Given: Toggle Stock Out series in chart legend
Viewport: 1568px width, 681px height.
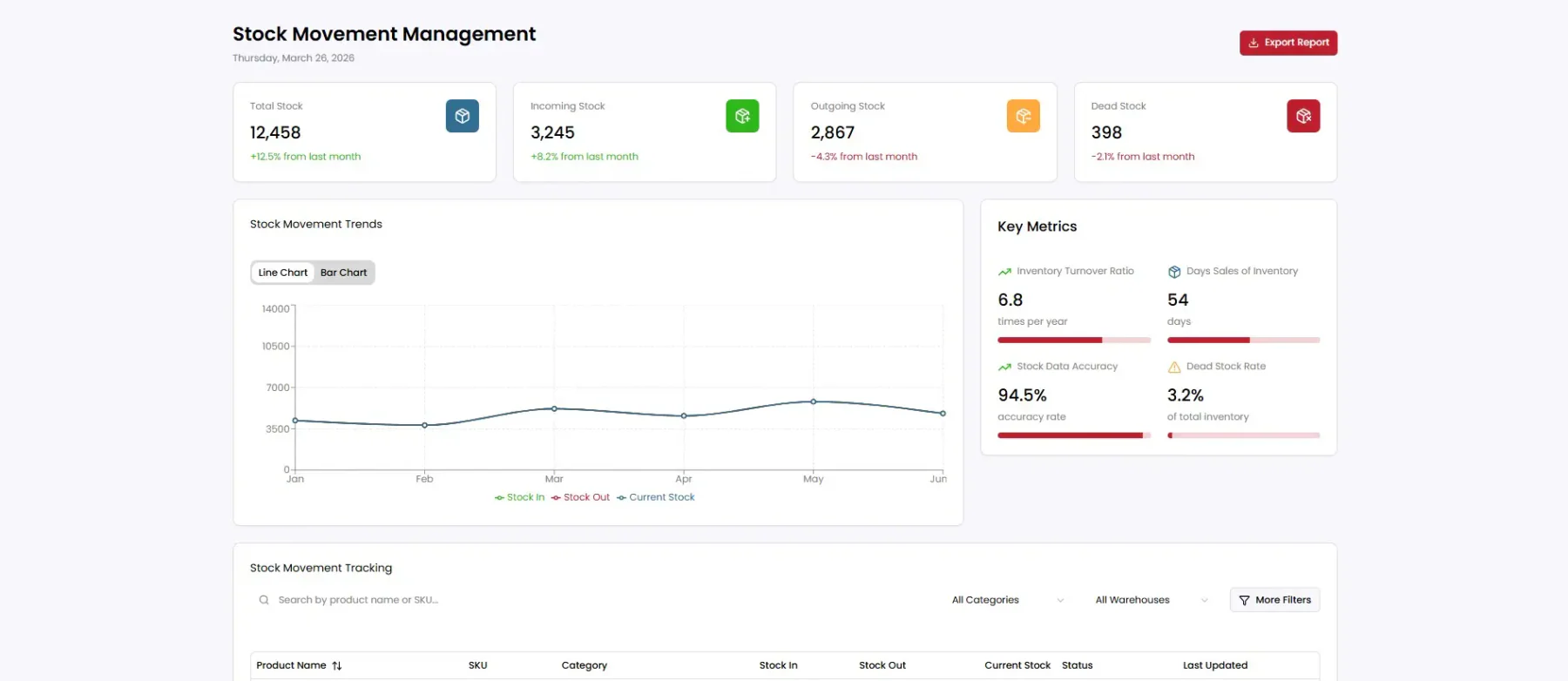Looking at the screenshot, I should tap(580, 497).
